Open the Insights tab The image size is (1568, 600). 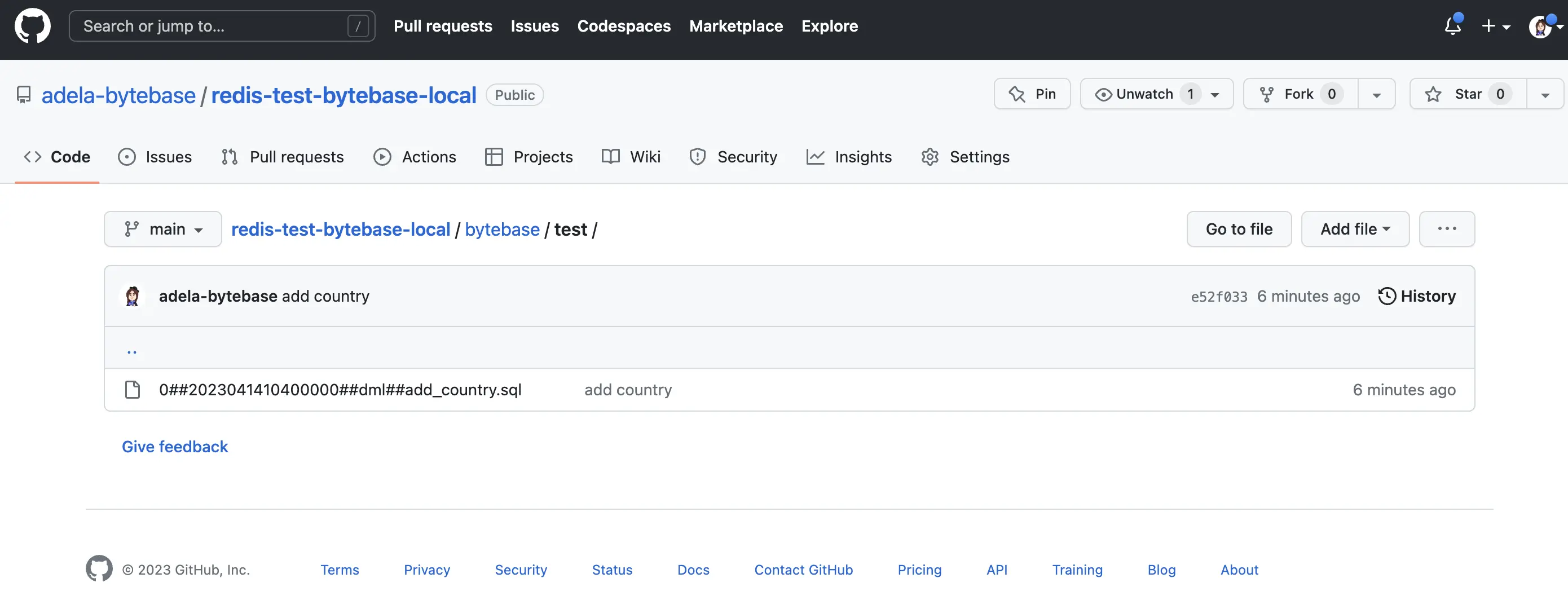point(849,157)
